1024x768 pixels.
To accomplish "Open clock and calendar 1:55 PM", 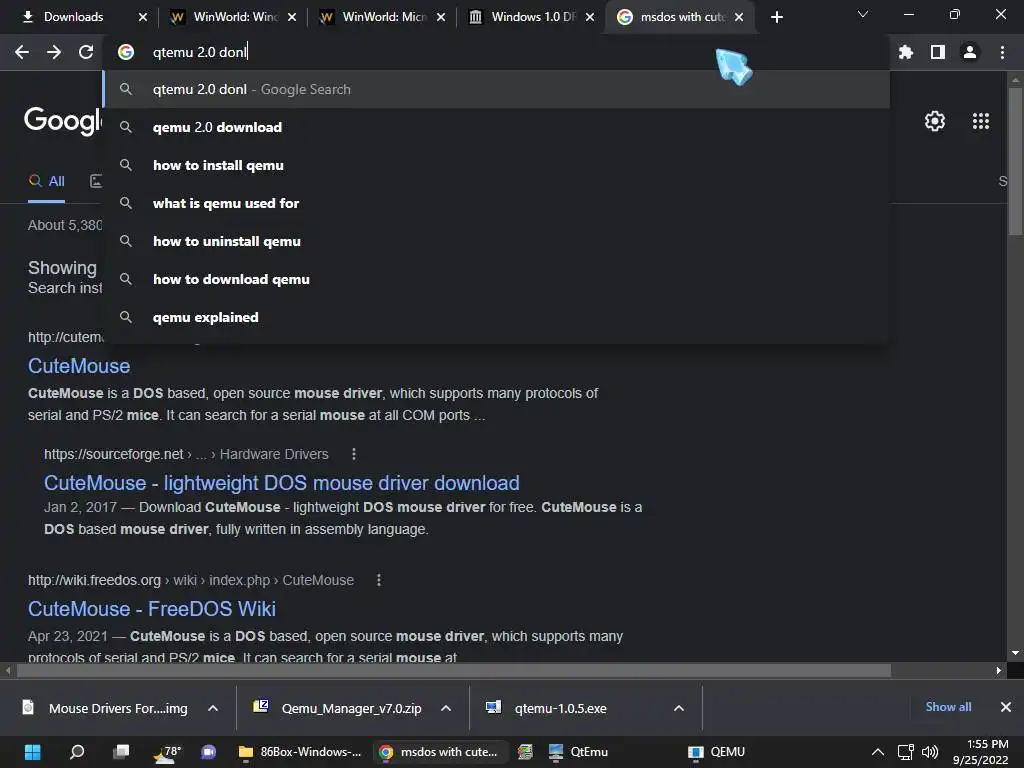I will 981,752.
